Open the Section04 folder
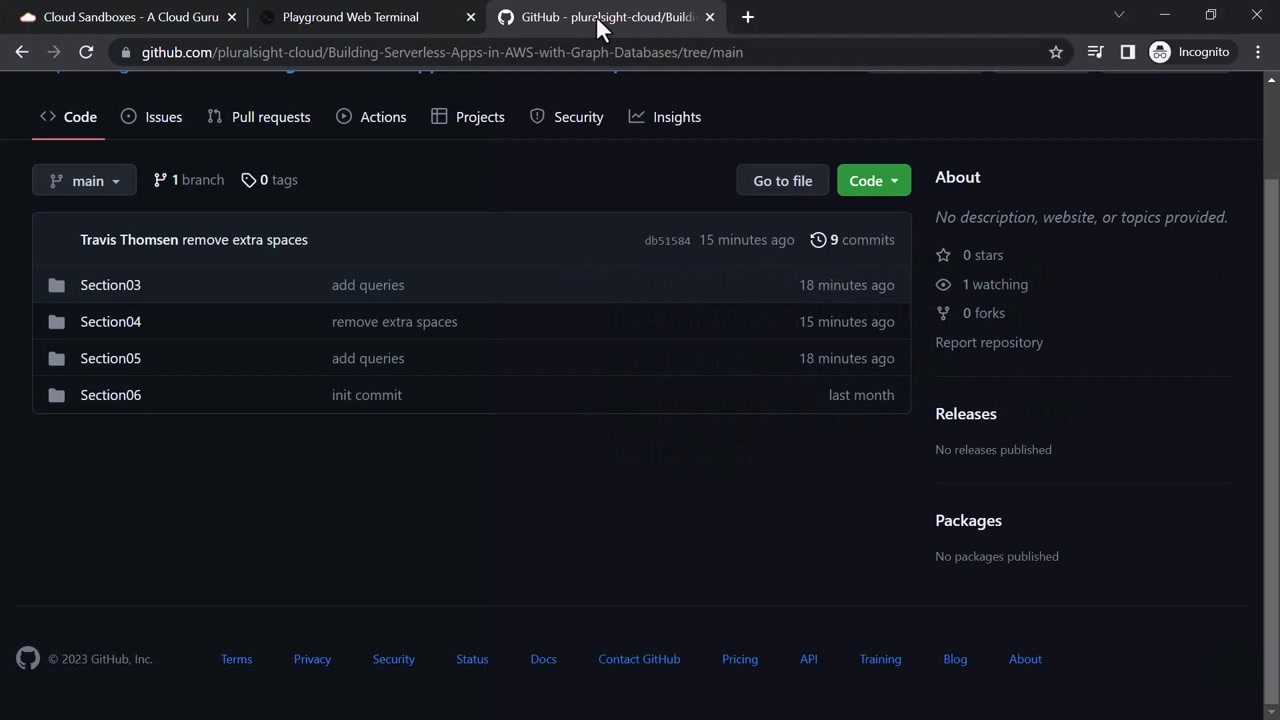 [110, 322]
